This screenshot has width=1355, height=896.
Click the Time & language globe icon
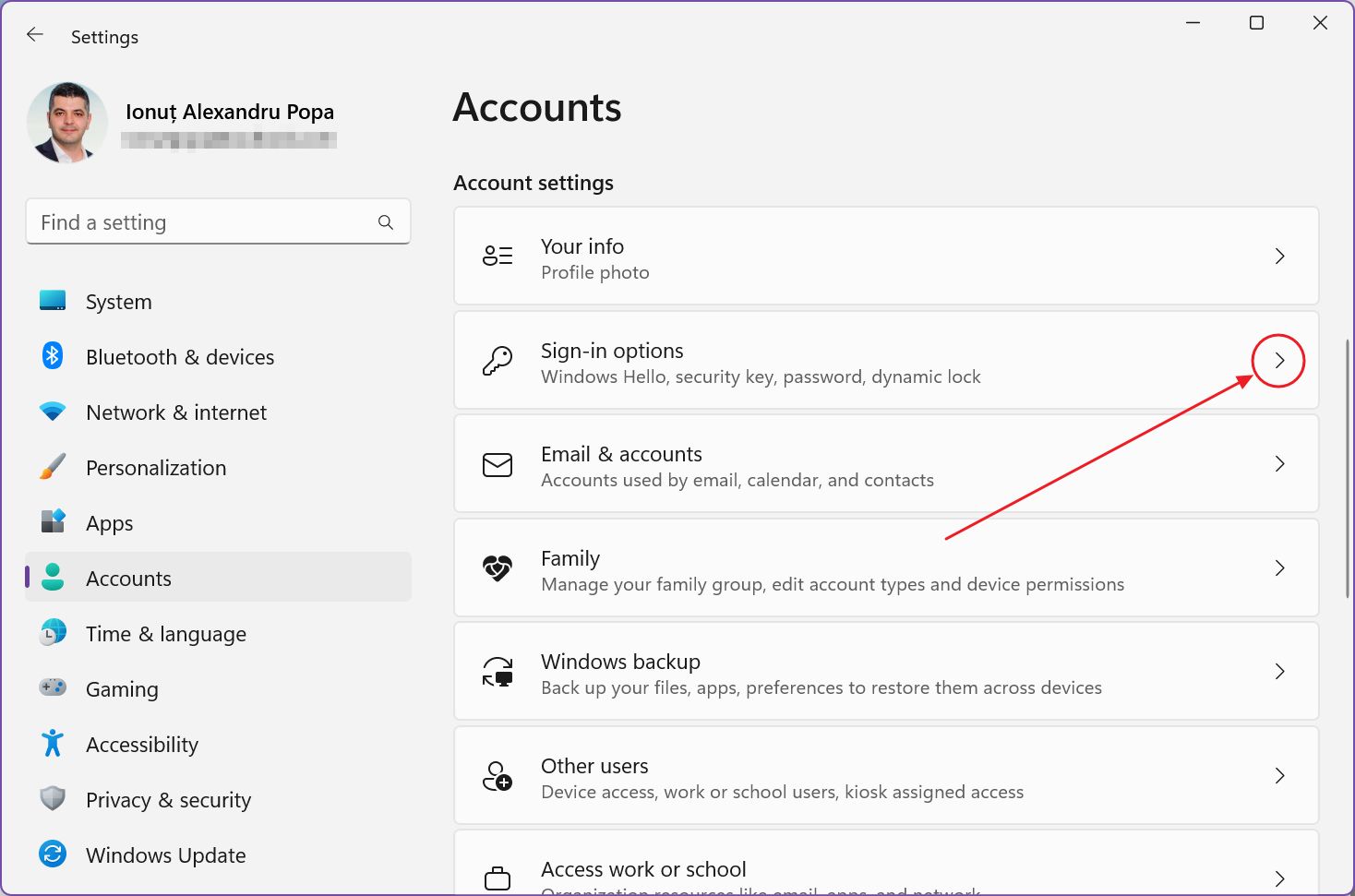click(x=53, y=632)
